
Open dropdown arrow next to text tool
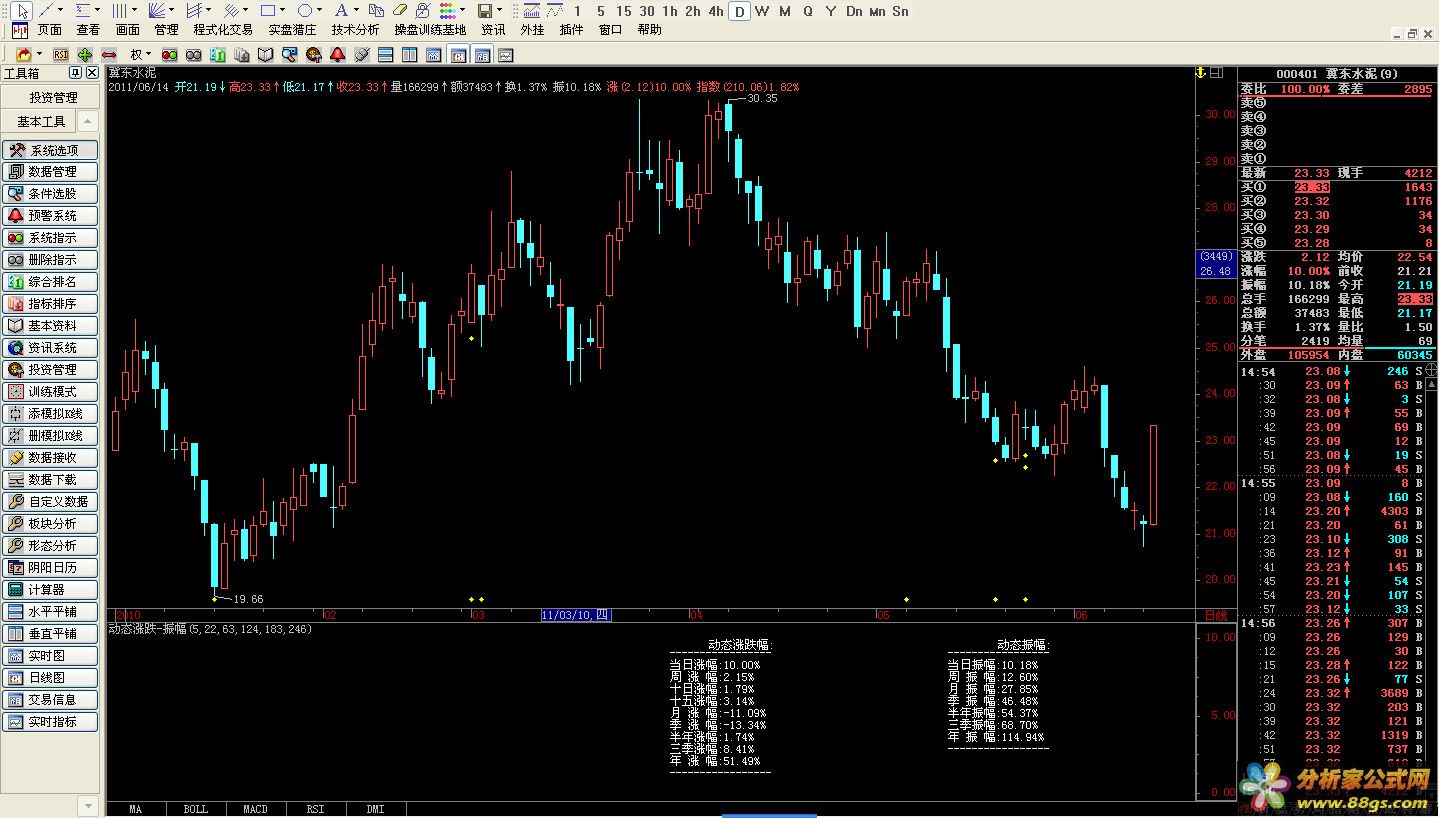(356, 11)
